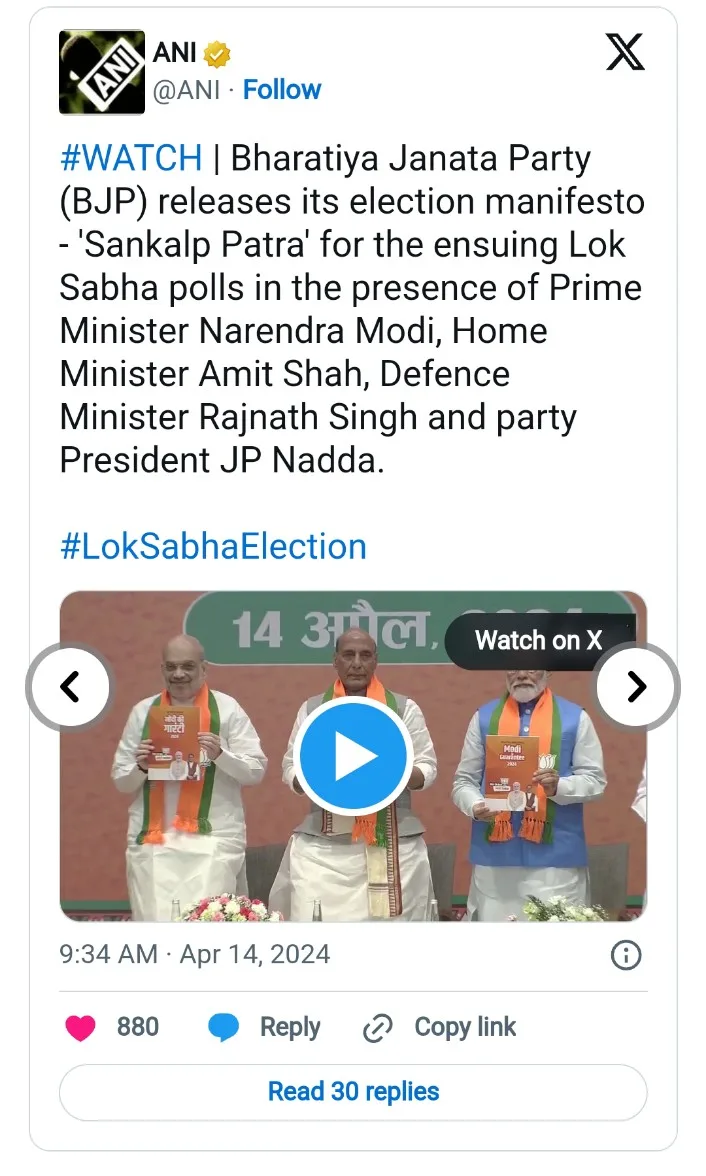The width and height of the screenshot is (706, 1176).
Task: Go to next slide with right arrow
Action: click(636, 687)
